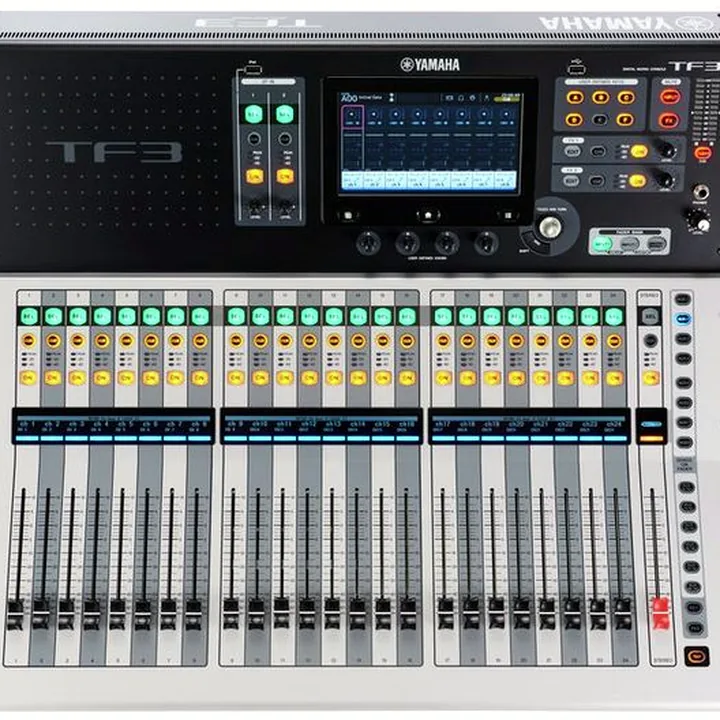Toggle channel 16 yellow ON key
Screen dimensions: 720x720
407,378
